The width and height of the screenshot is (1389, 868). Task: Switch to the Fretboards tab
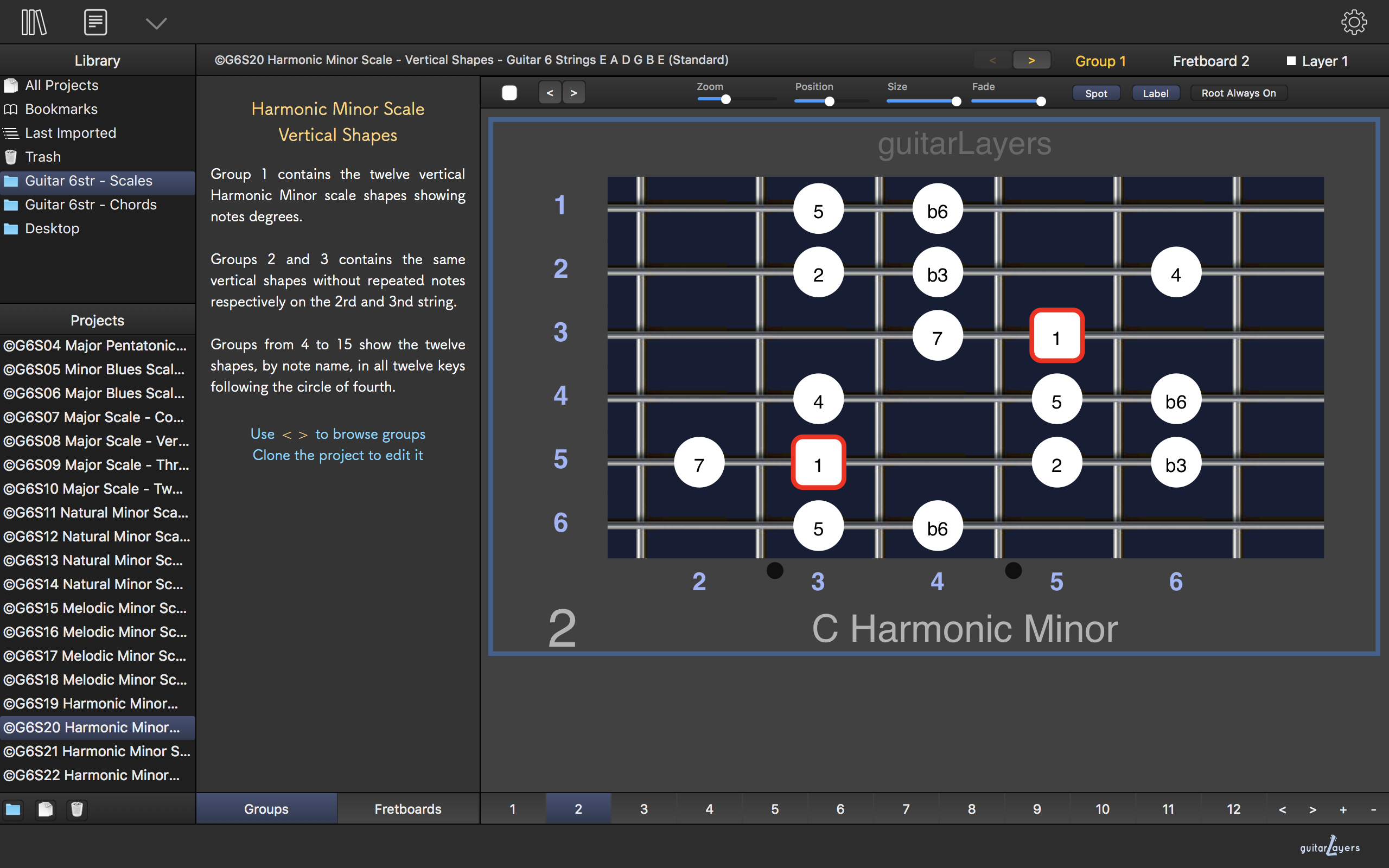(407, 809)
